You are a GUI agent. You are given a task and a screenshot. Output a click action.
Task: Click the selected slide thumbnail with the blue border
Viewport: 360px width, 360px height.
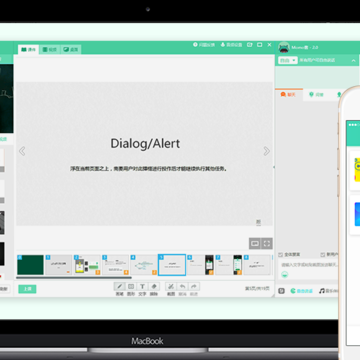click(172, 265)
